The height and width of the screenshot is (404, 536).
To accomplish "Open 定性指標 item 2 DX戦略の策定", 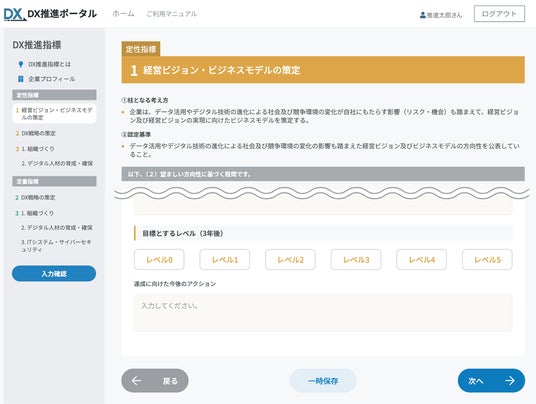I will coord(36,133).
